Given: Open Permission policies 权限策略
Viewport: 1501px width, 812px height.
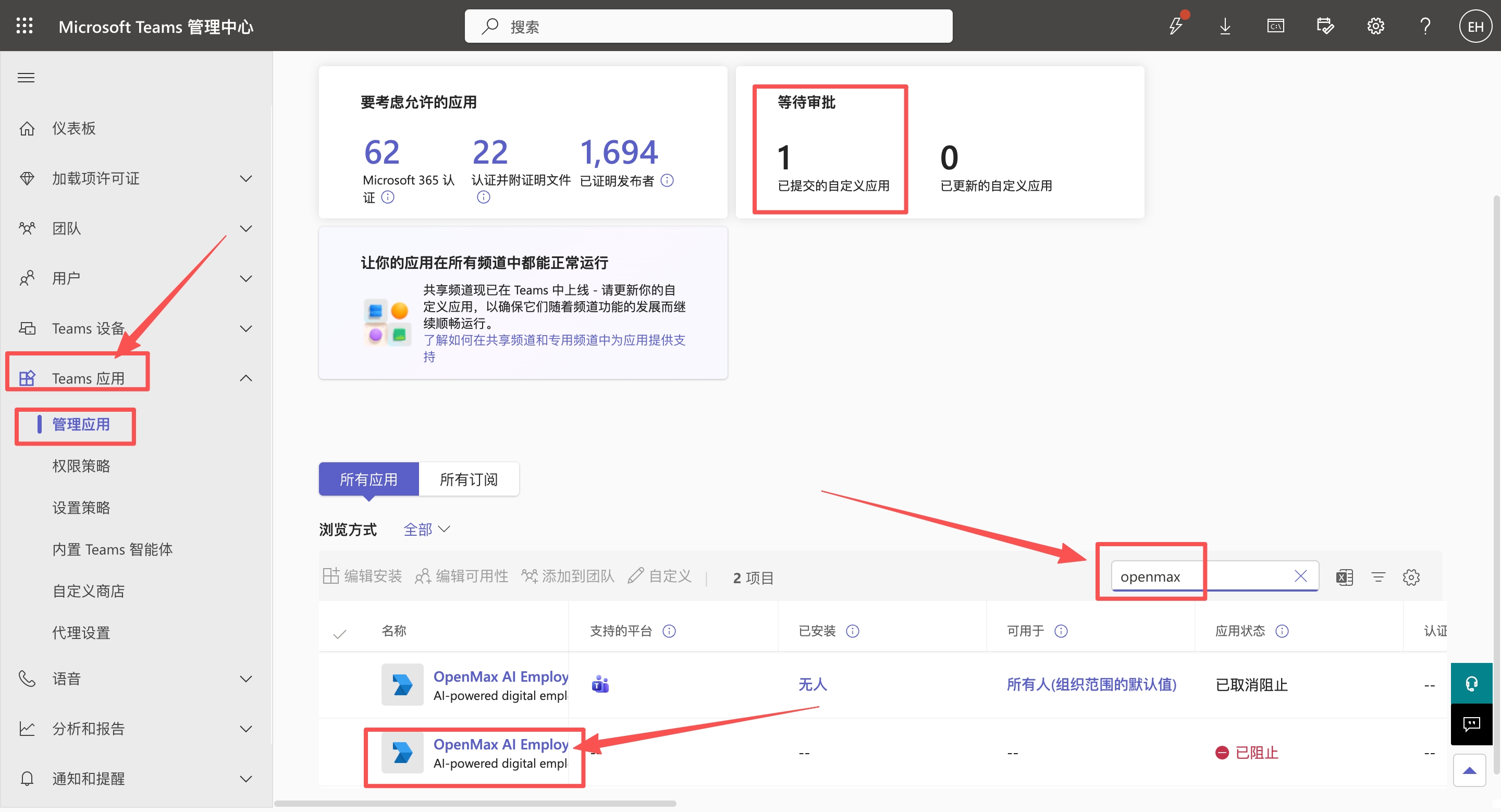Looking at the screenshot, I should click(x=81, y=466).
